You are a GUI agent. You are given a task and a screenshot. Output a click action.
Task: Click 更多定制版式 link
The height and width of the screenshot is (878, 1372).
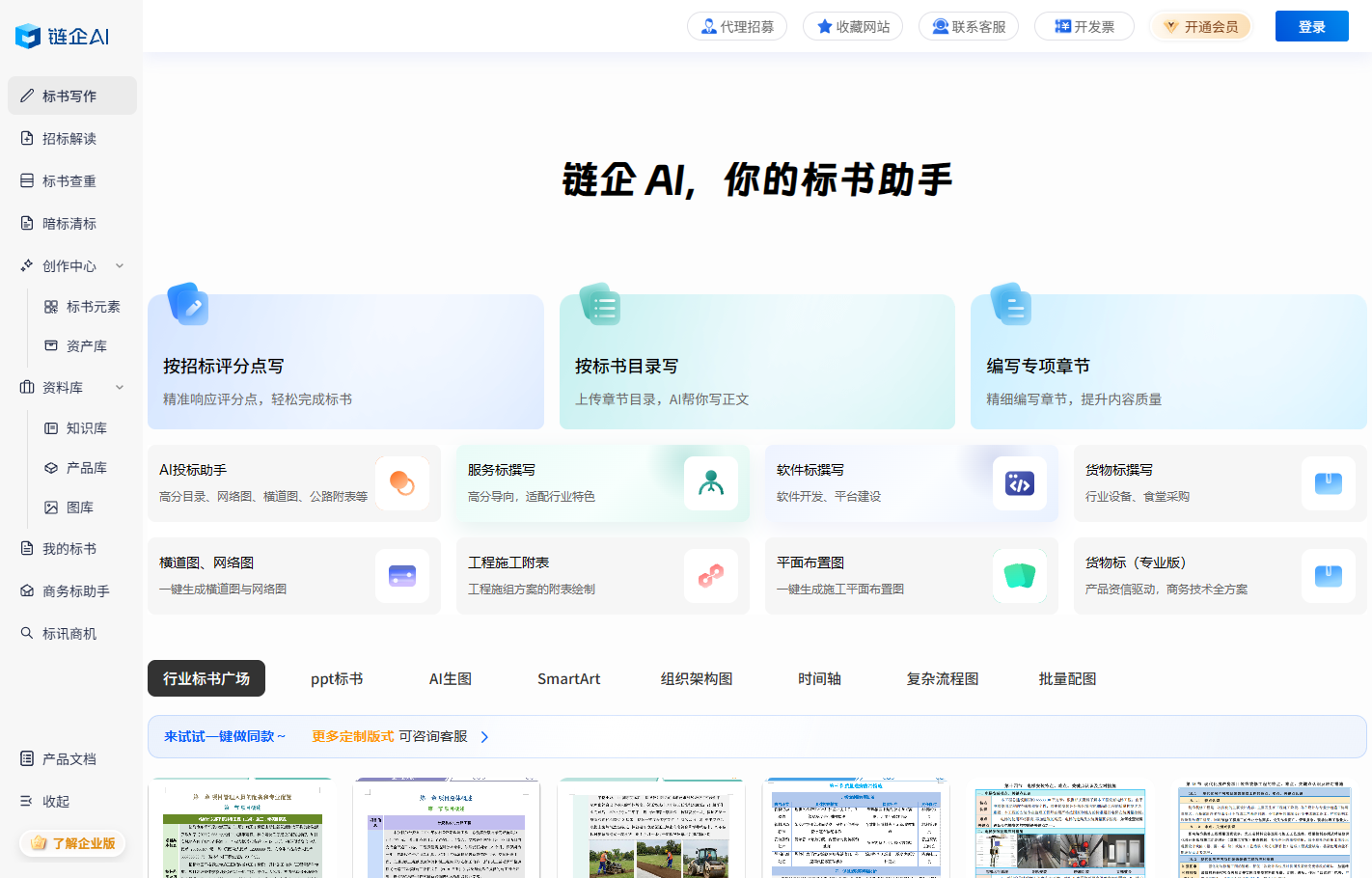point(352,736)
